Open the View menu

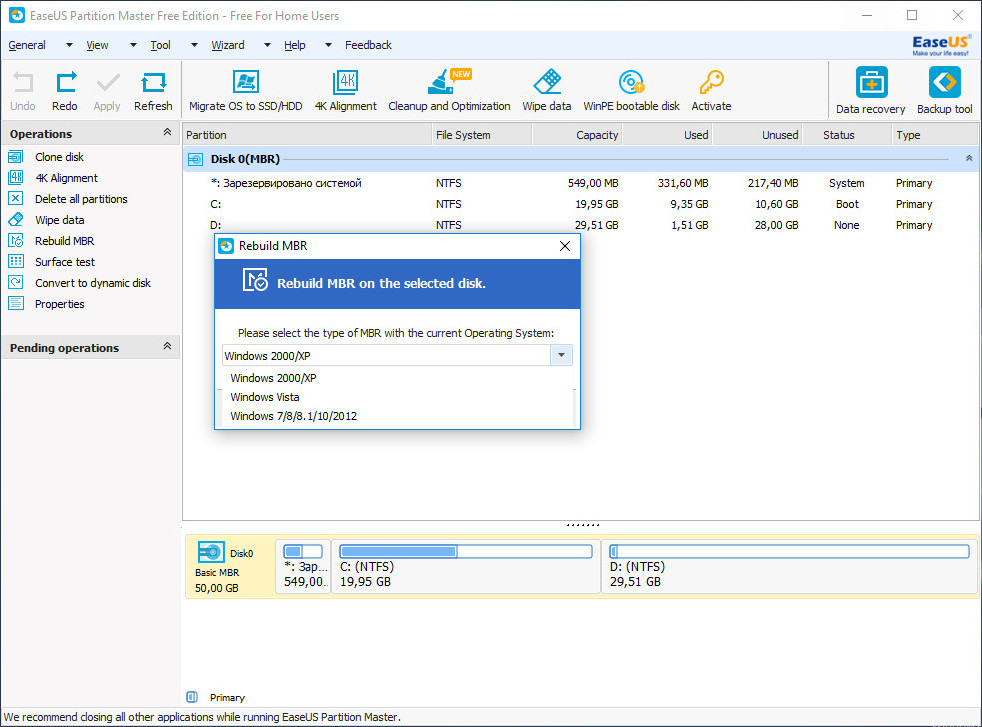(97, 45)
